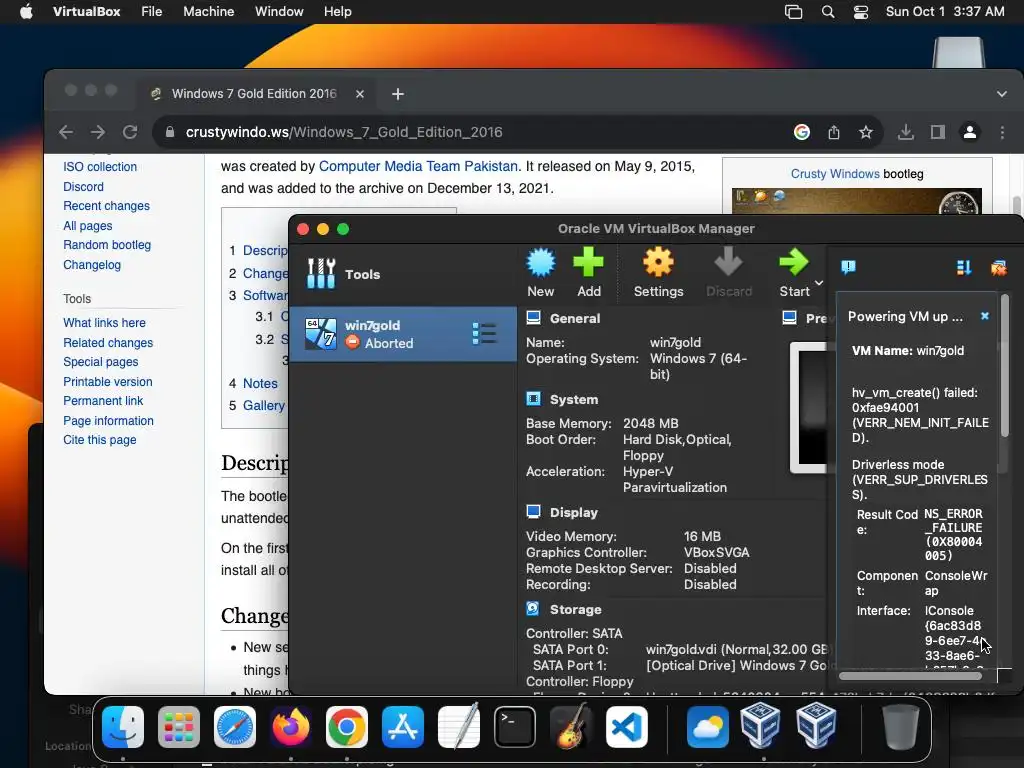The height and width of the screenshot is (768, 1024).
Task: Click Printable version link
Action: point(108,381)
